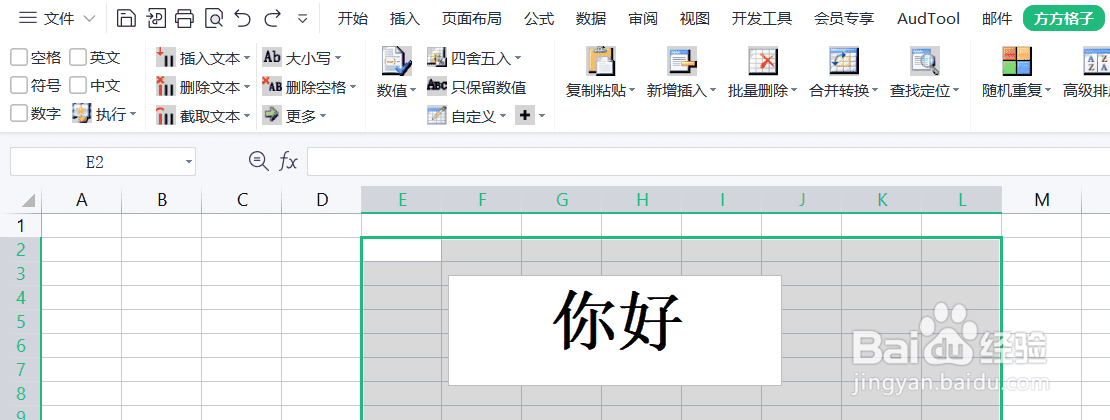Select row 1 header

coord(21,226)
